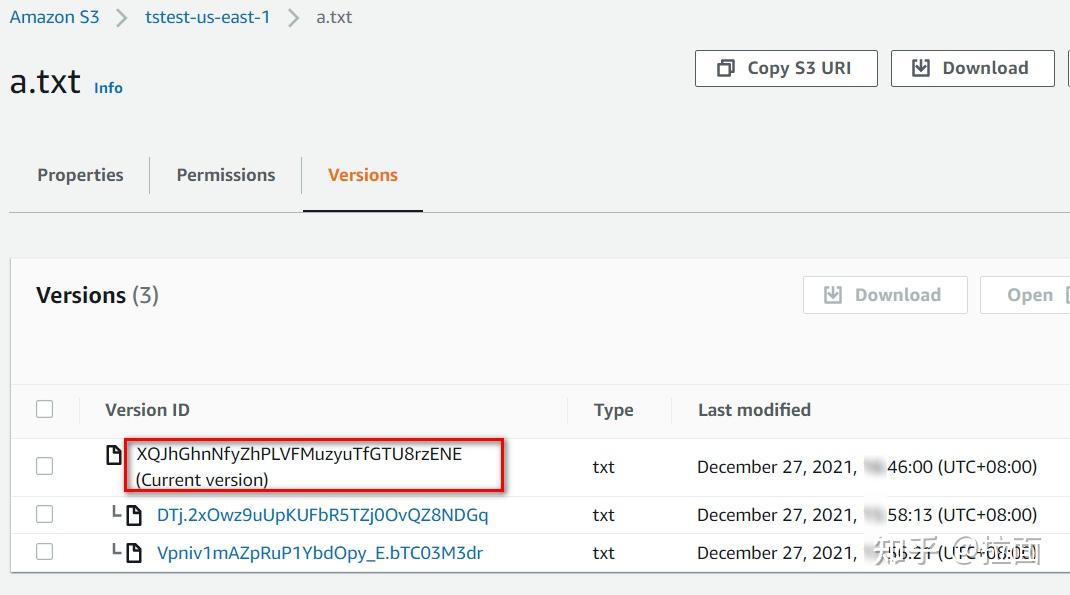
Task: Click file icon beside DTj.2xOwz9uUpKUFbR5TZj0OvQZ8NDGq
Action: pyautogui.click(x=134, y=515)
